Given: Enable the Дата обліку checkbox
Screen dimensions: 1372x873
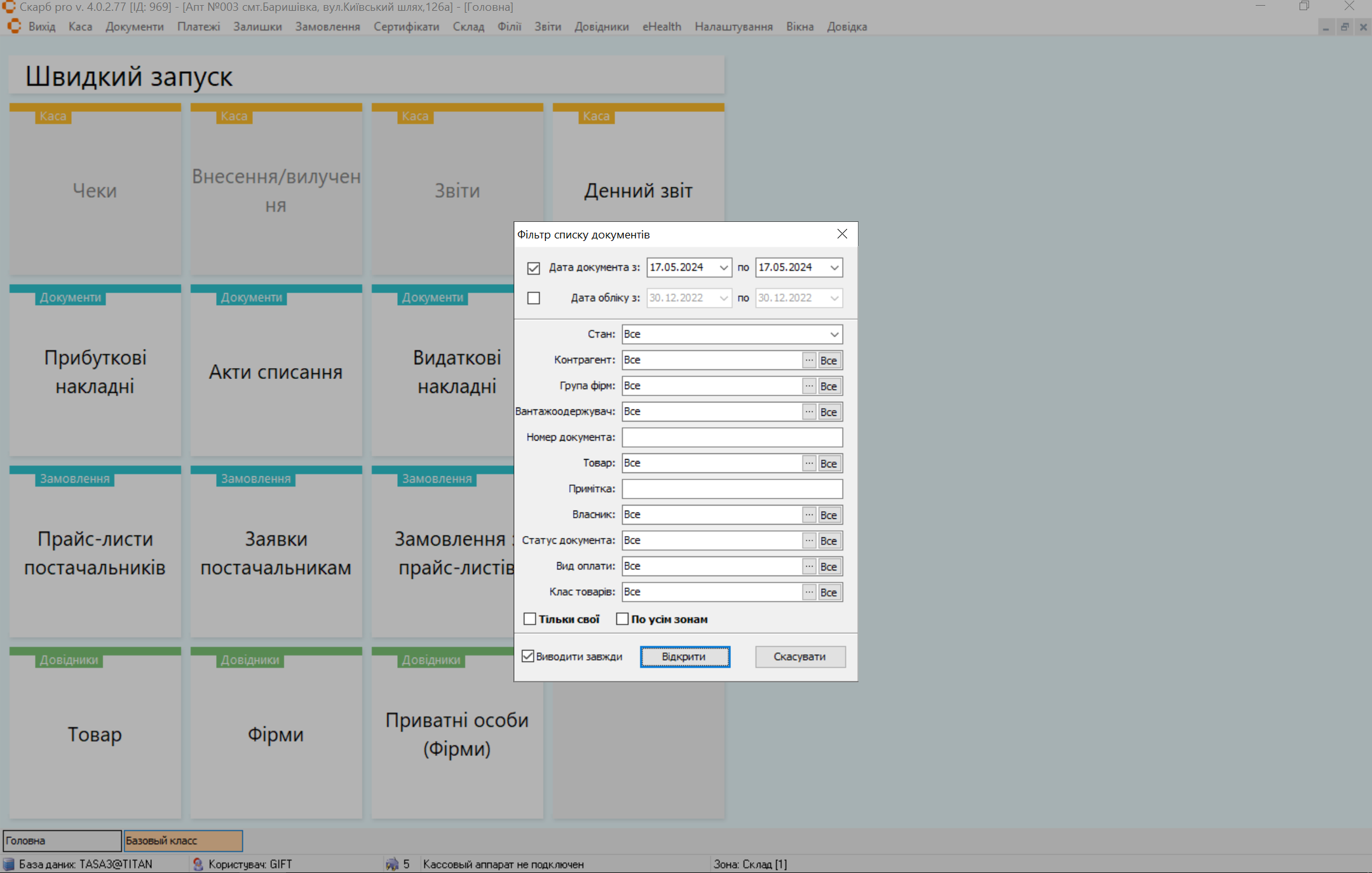Looking at the screenshot, I should (x=534, y=298).
